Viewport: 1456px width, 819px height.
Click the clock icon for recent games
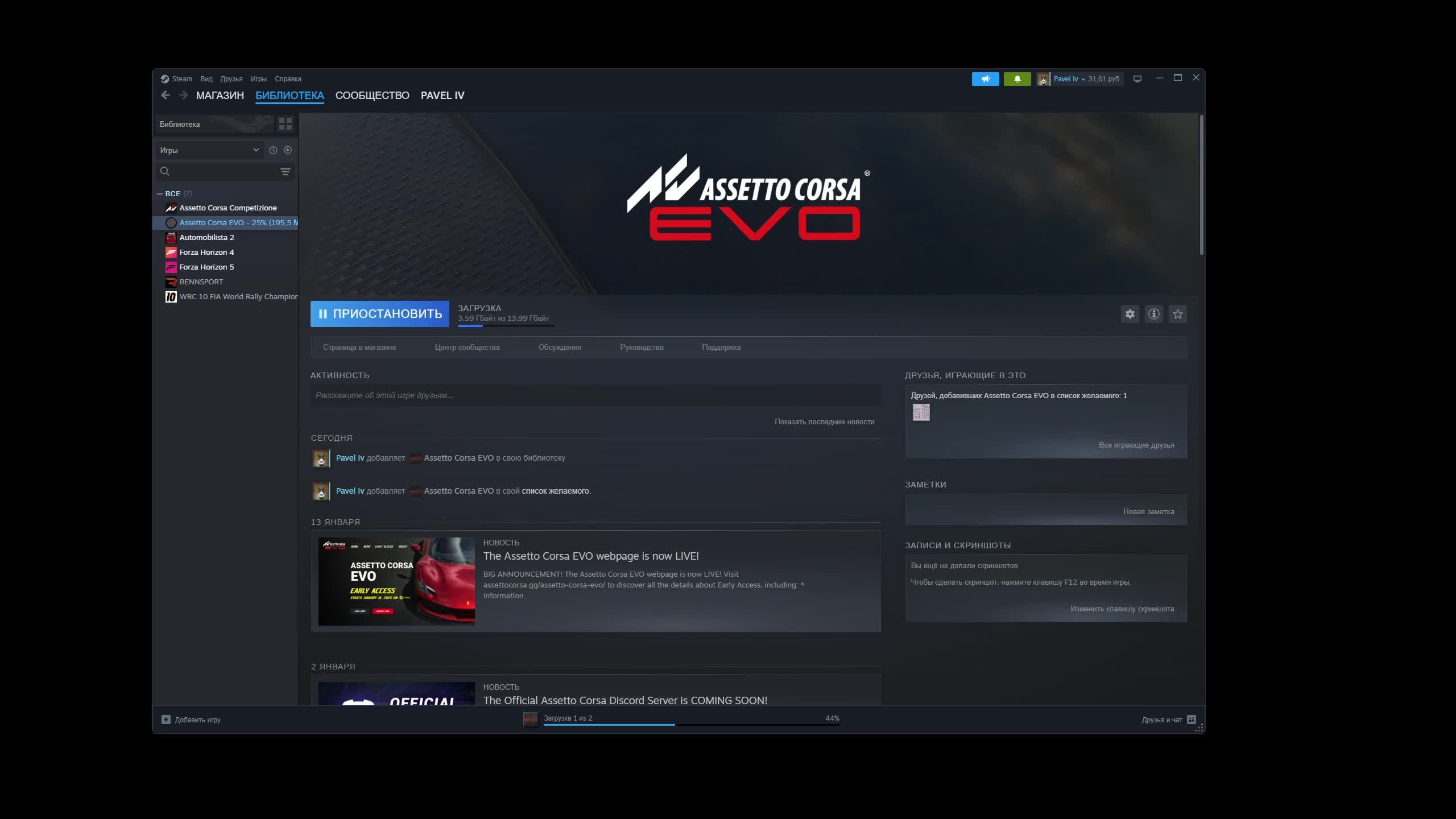[x=273, y=150]
